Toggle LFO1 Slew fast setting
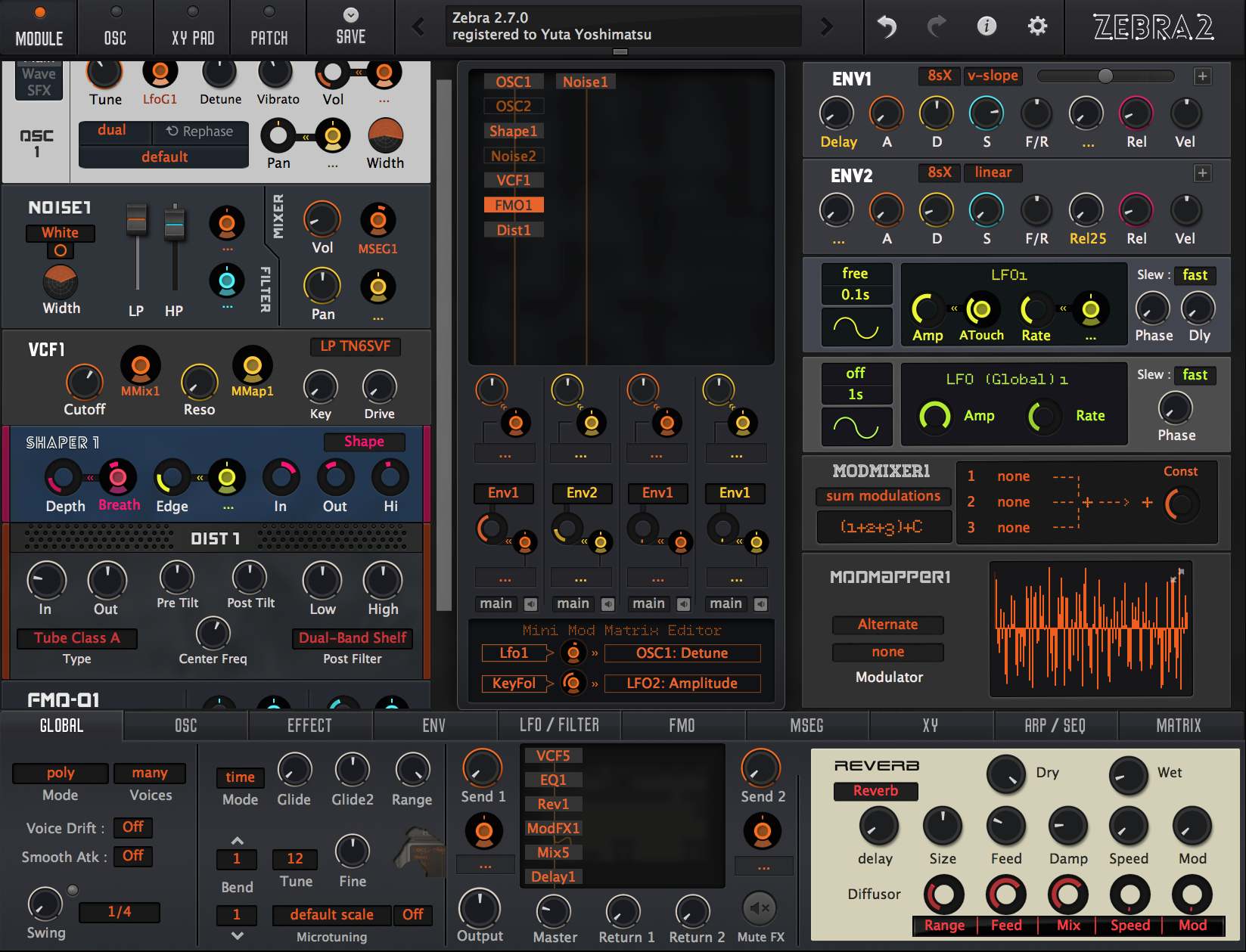 point(1195,275)
